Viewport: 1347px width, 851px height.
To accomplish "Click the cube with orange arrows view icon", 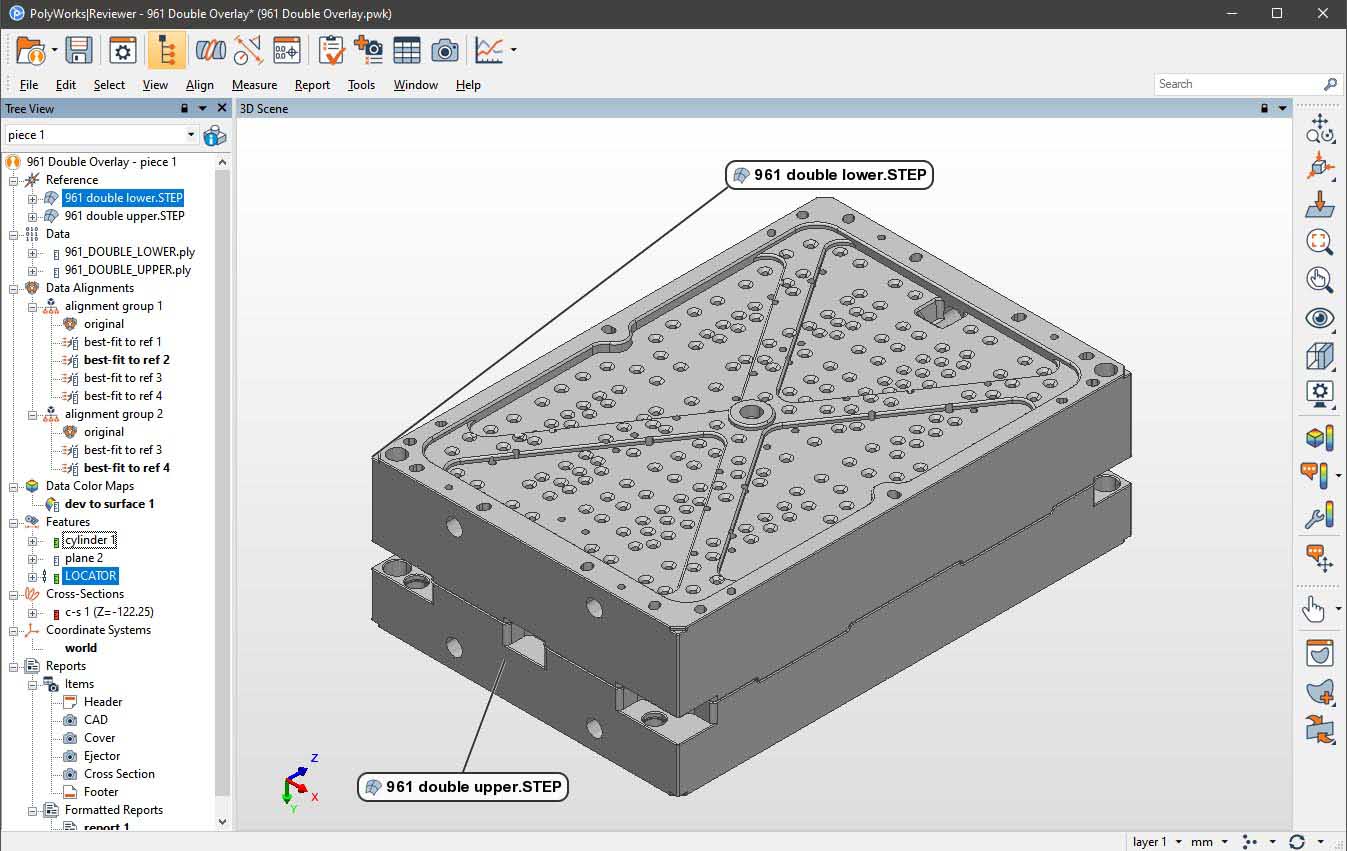I will pyautogui.click(x=1320, y=167).
